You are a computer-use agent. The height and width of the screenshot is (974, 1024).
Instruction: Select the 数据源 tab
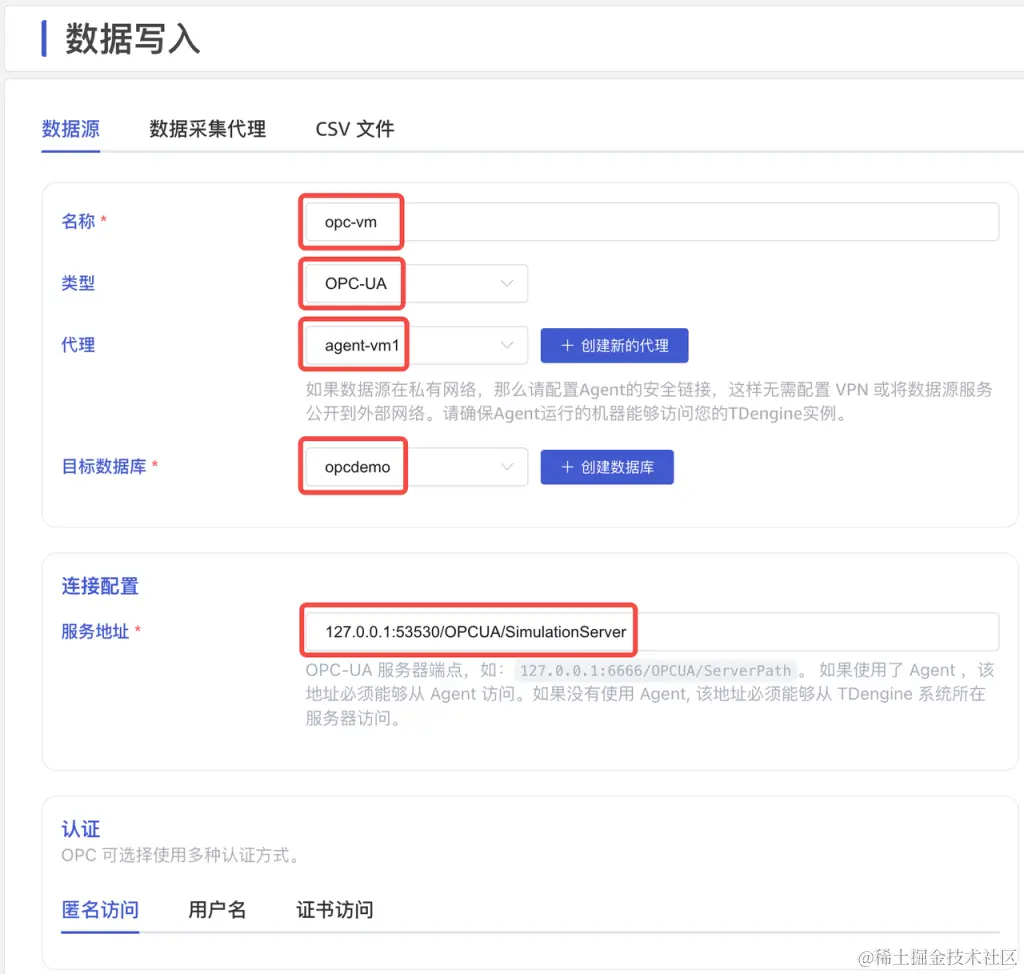point(70,129)
